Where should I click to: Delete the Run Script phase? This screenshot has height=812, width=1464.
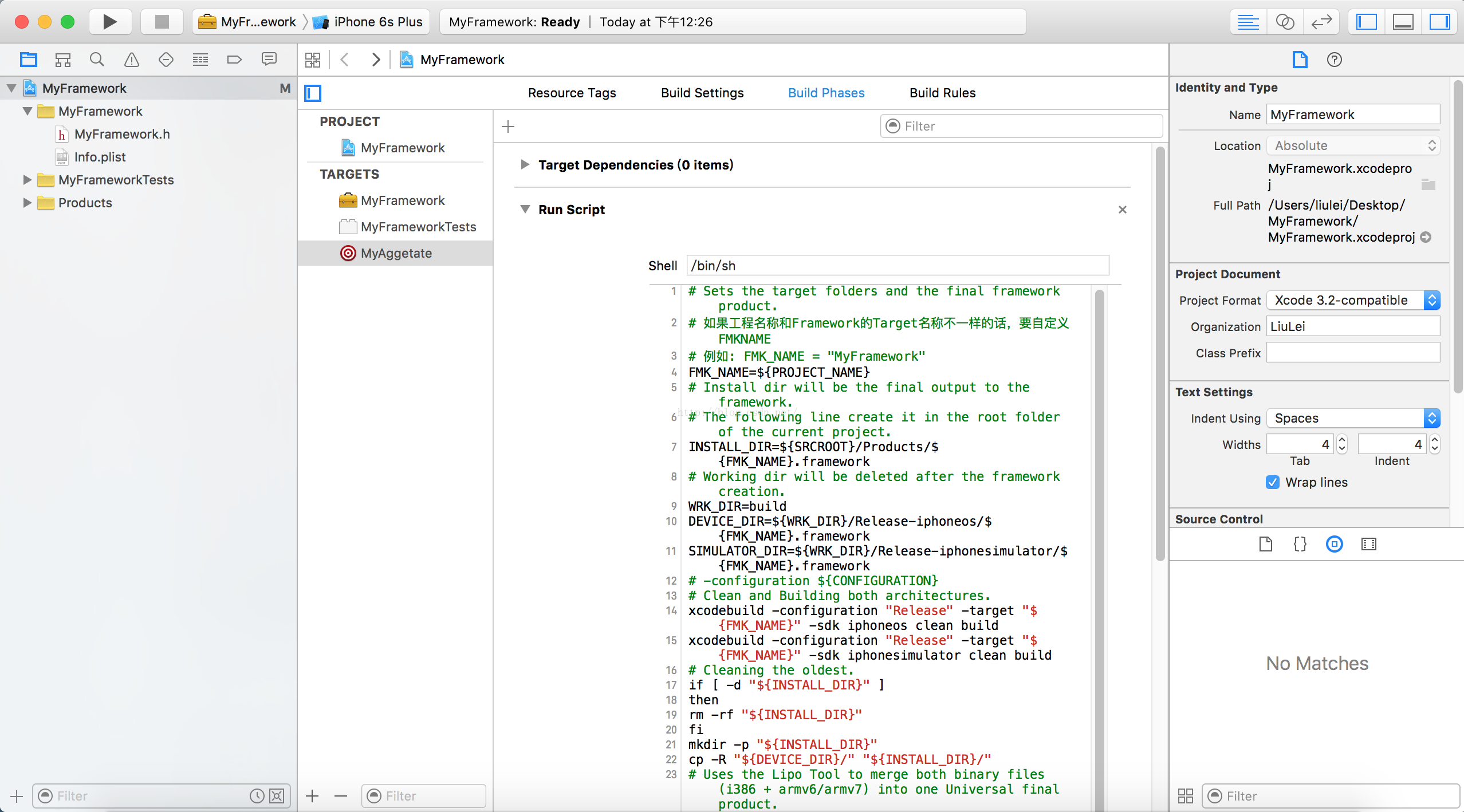[1123, 210]
